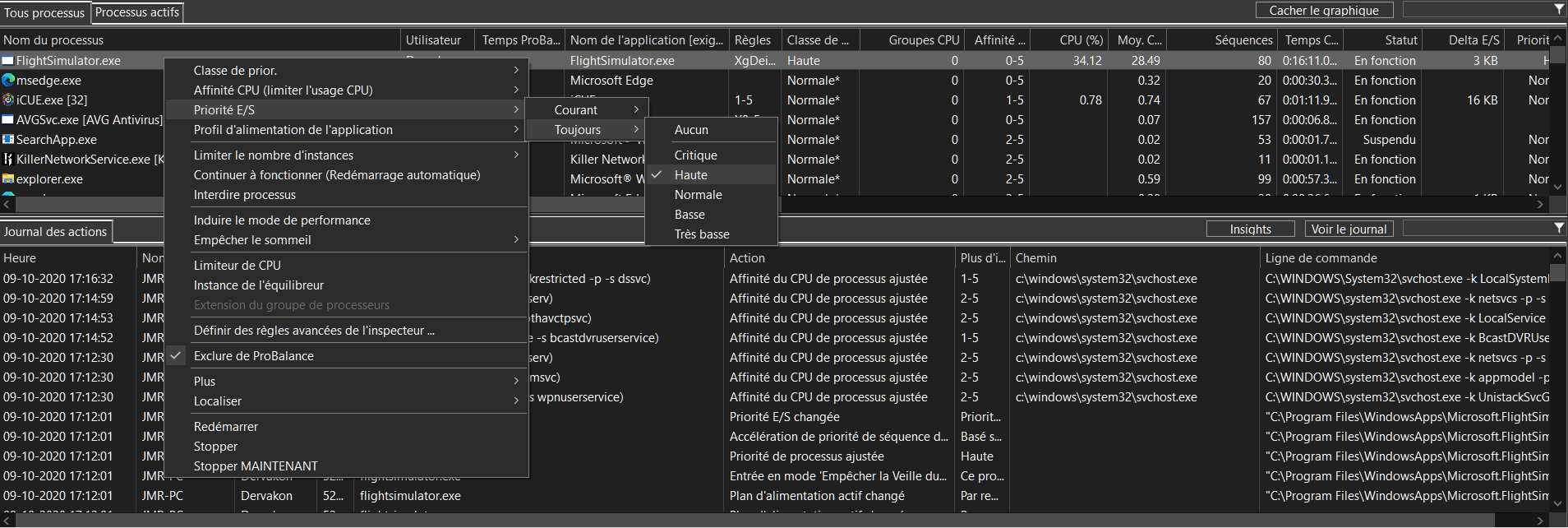1568x528 pixels.
Task: Switch to the Tous processus tab
Action: (x=44, y=13)
